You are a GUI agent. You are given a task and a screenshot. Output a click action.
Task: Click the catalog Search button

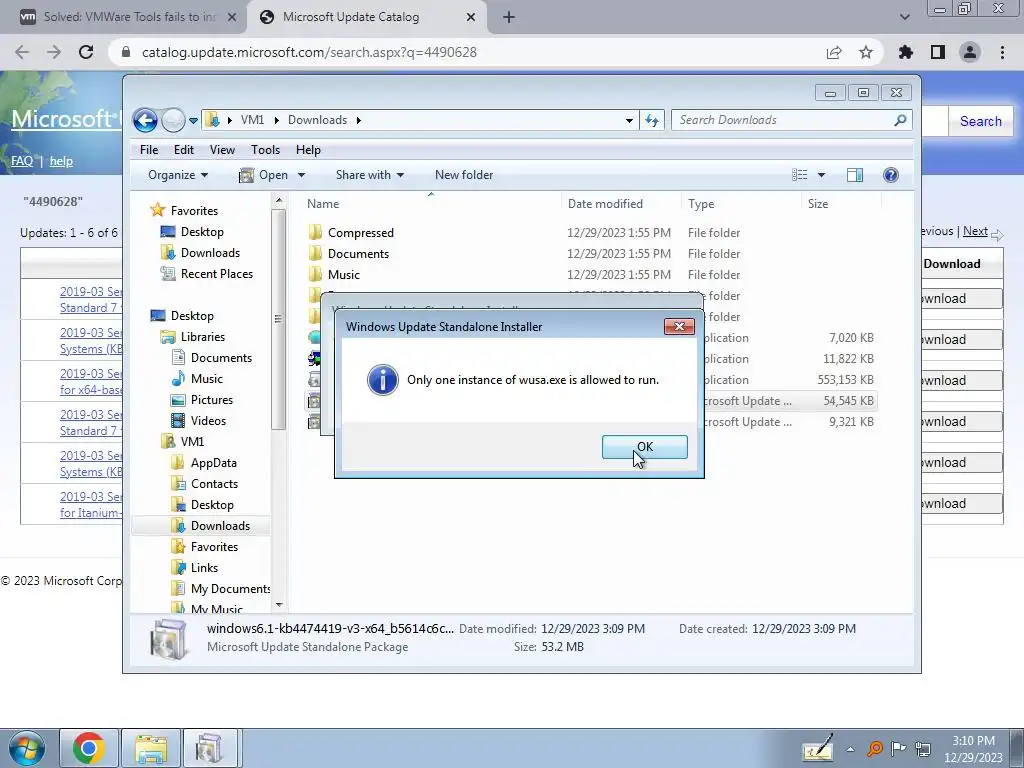(980, 121)
